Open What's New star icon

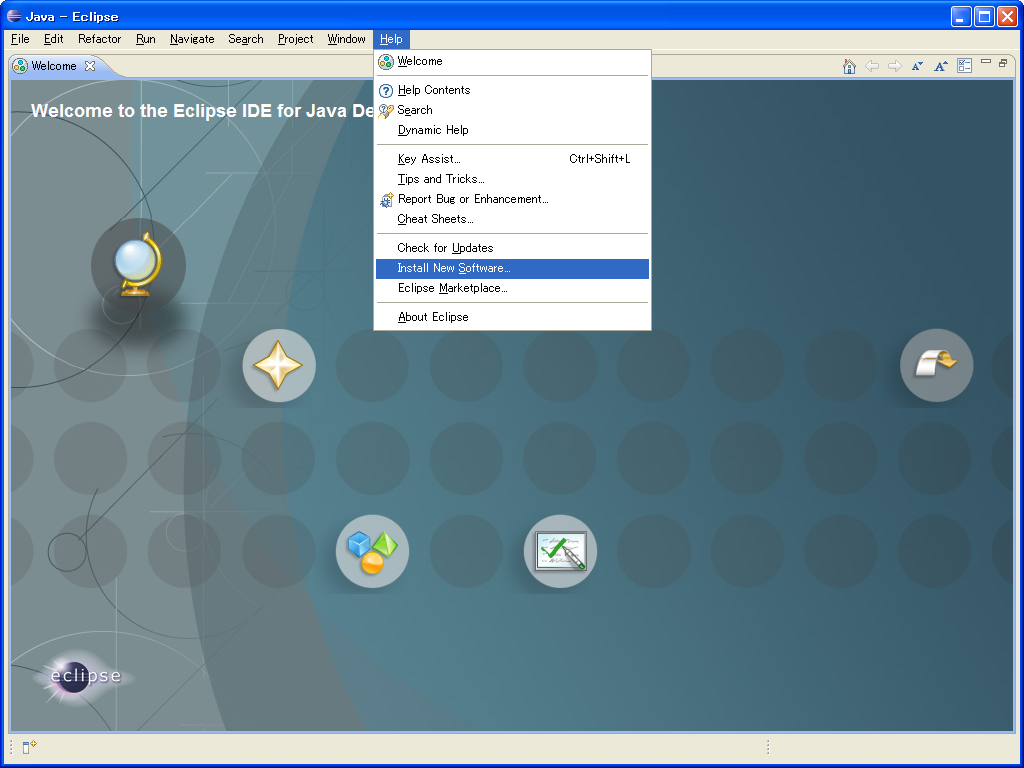(279, 366)
